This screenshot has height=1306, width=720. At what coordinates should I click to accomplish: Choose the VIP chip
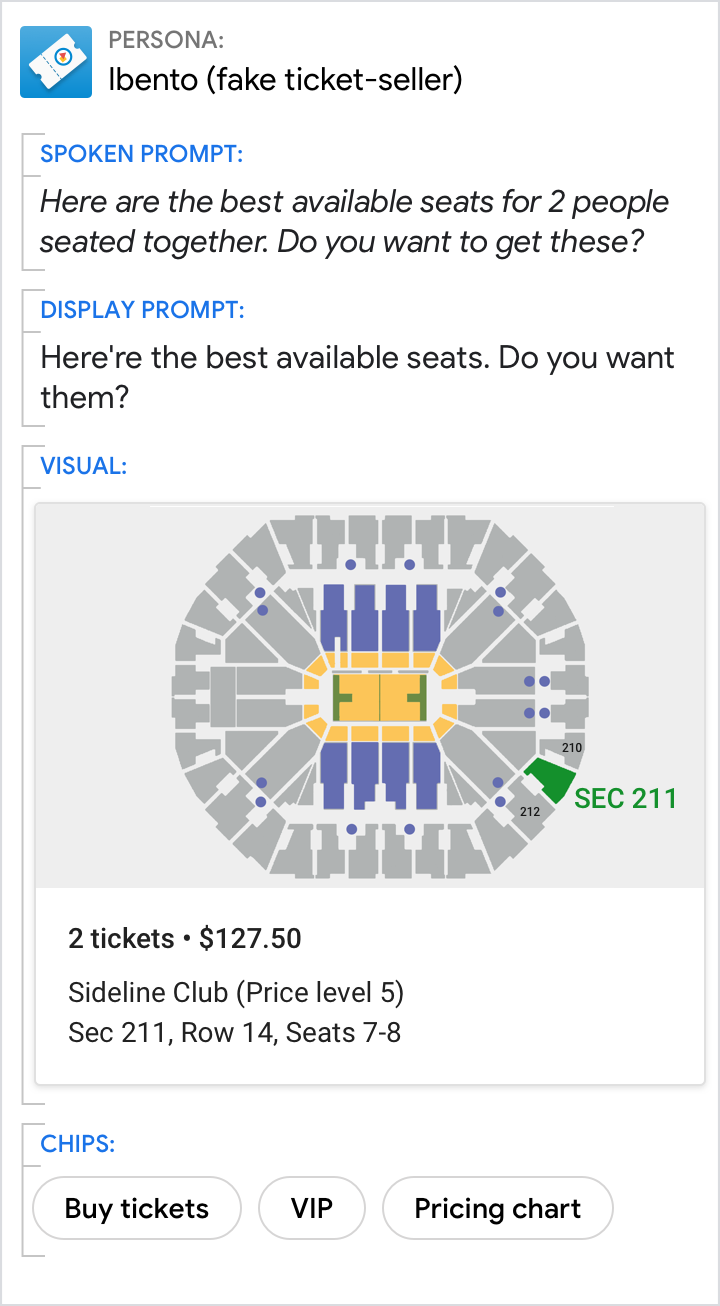tap(312, 1208)
